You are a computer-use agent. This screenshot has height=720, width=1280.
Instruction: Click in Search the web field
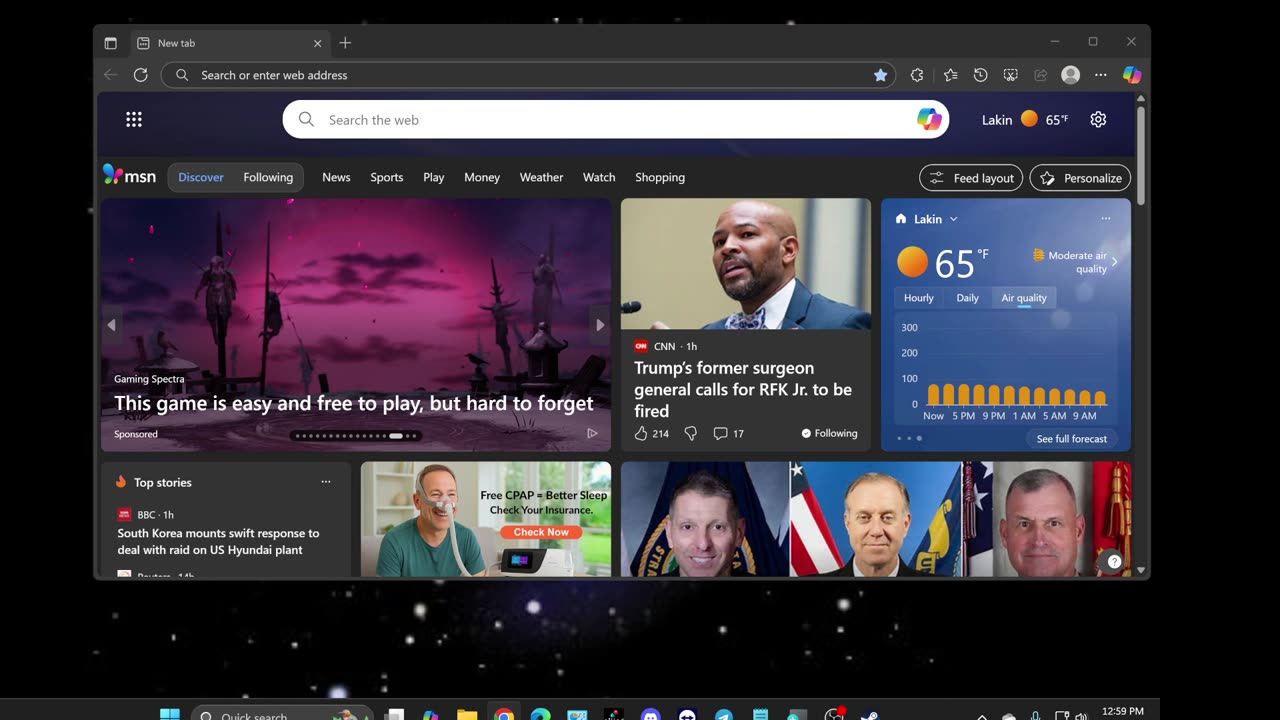(x=615, y=120)
